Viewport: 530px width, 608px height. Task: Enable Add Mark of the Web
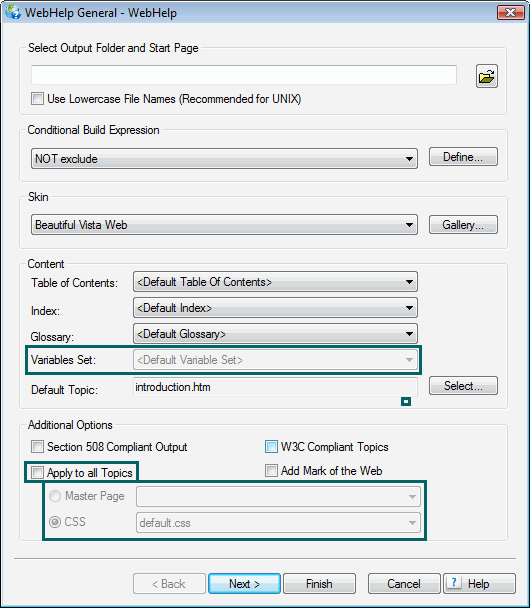[271, 471]
